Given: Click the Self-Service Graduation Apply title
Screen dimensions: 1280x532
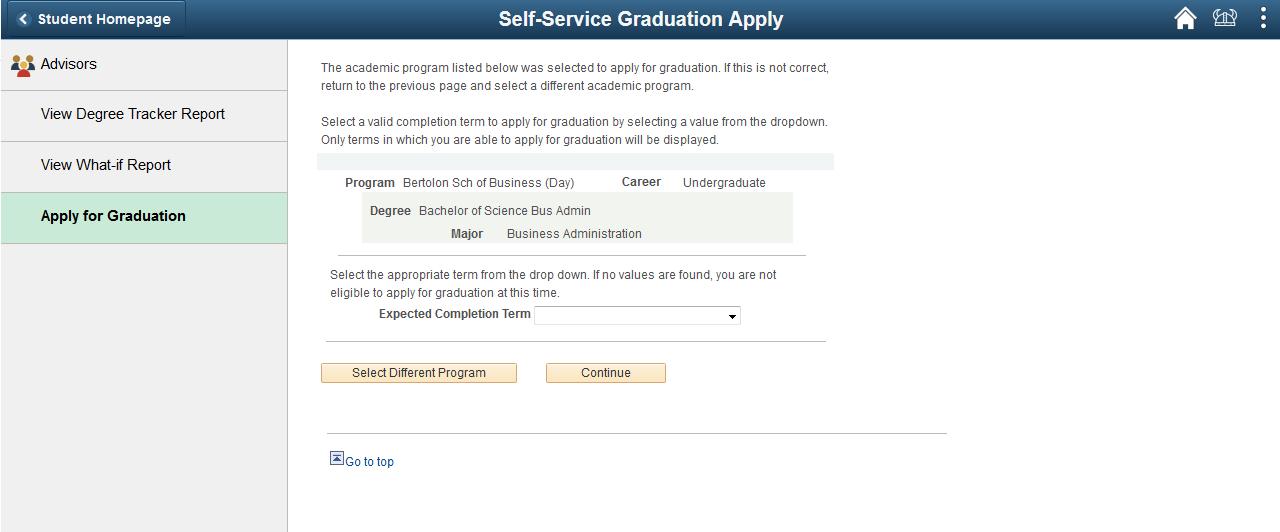Looking at the screenshot, I should tap(641, 19).
